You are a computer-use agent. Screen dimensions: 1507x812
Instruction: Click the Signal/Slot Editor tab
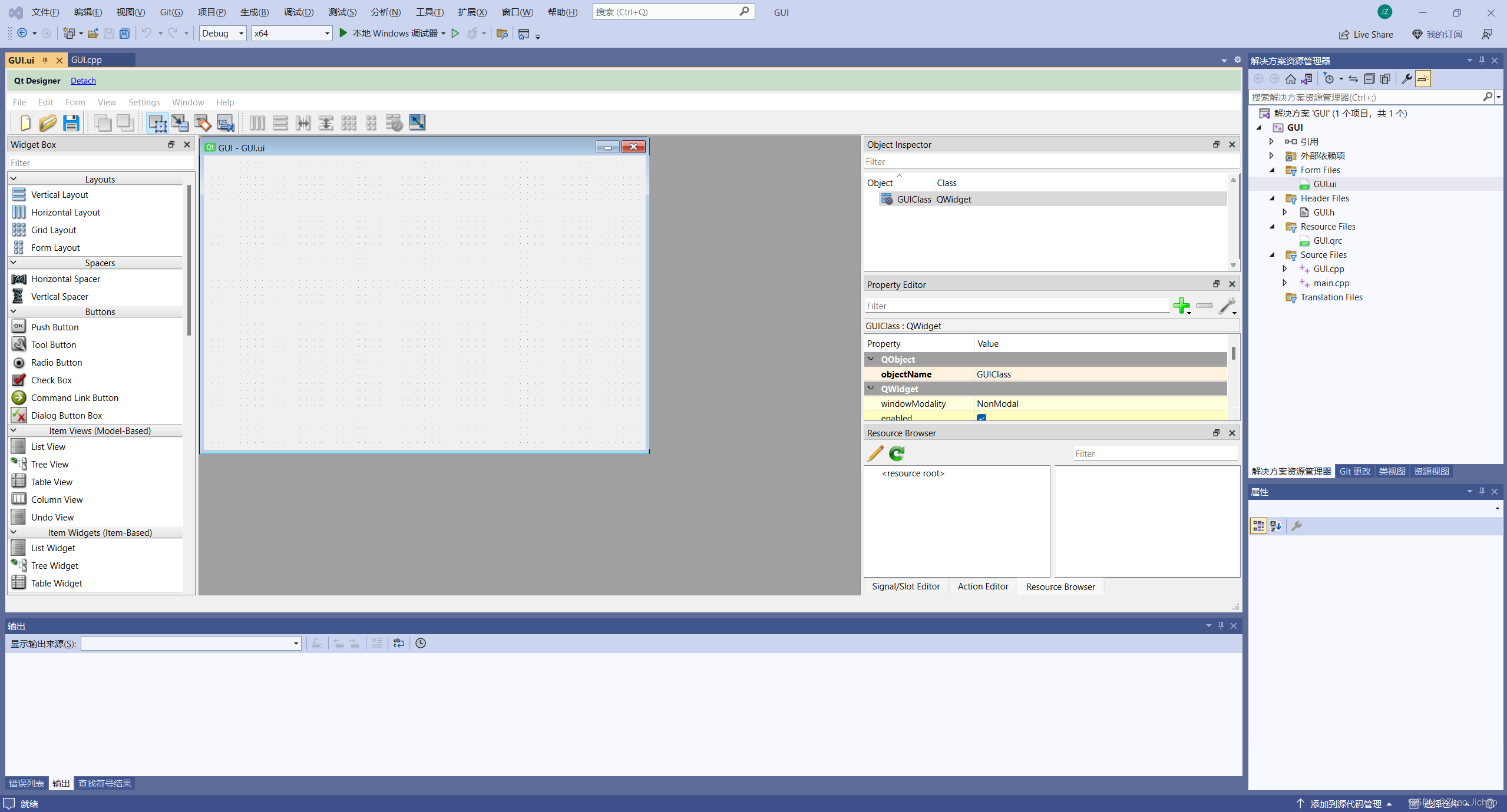[x=906, y=586]
